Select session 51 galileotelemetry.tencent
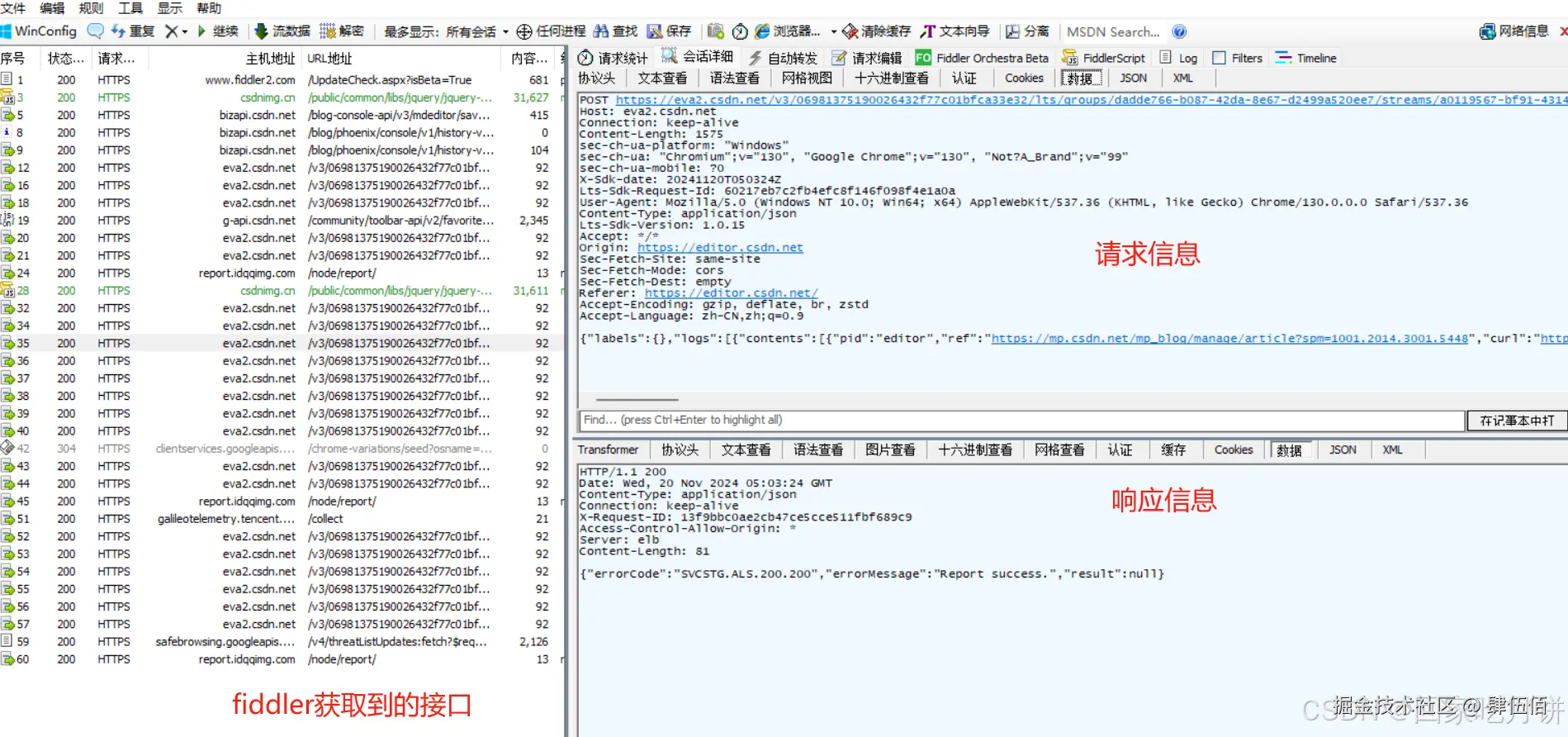Viewport: 1568px width, 737px height. (x=281, y=519)
